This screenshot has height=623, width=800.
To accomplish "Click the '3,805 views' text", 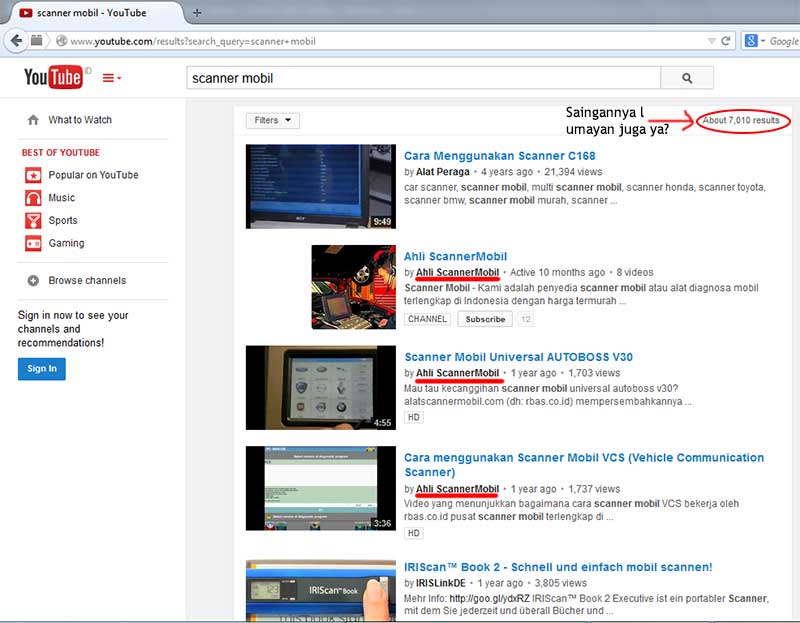I will click(x=561, y=583).
